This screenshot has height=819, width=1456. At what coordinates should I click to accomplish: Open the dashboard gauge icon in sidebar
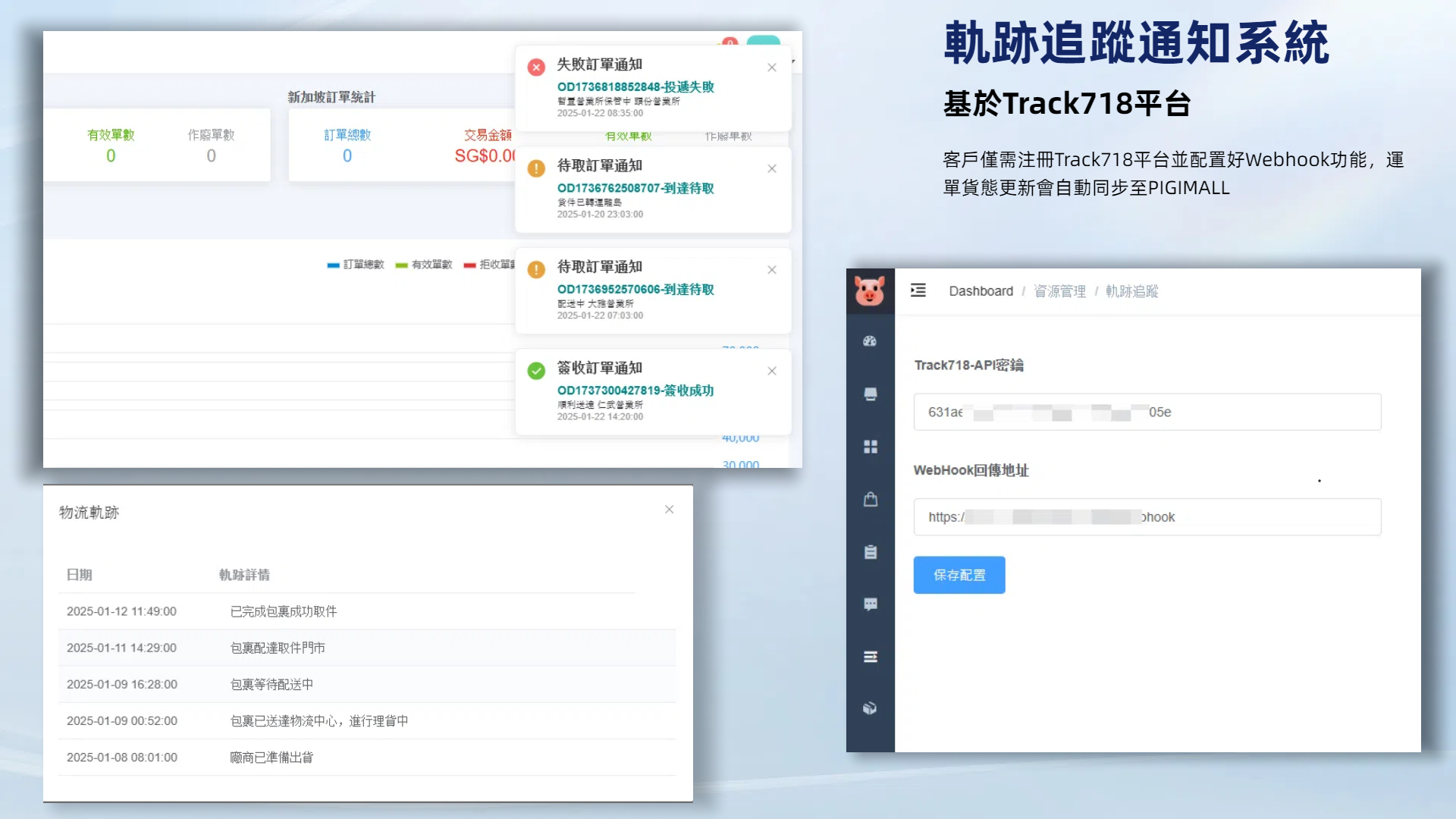click(870, 341)
